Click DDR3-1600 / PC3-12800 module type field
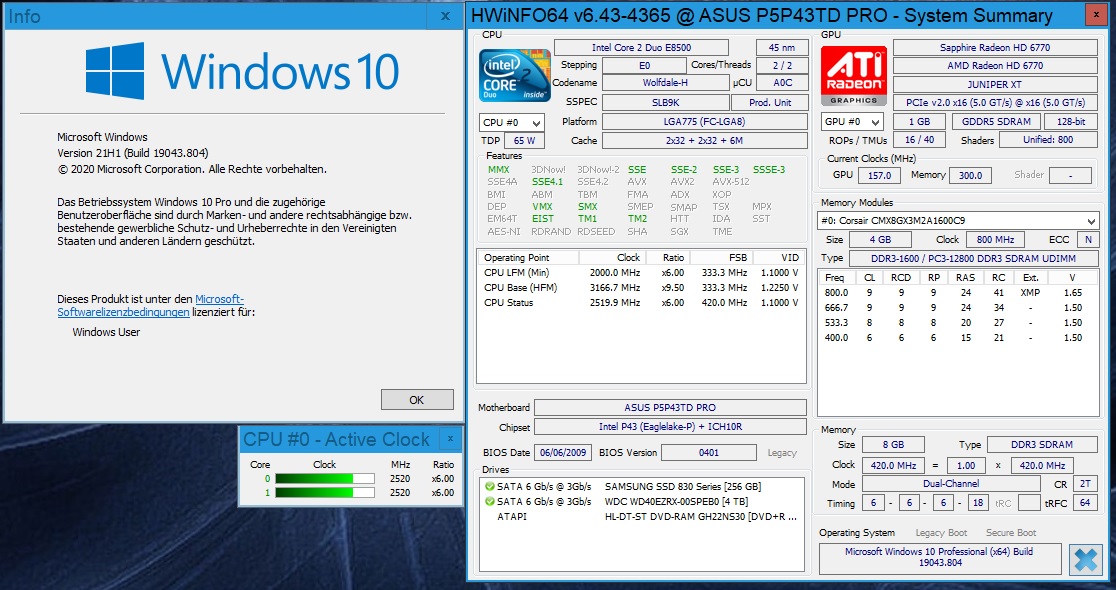 click(974, 258)
